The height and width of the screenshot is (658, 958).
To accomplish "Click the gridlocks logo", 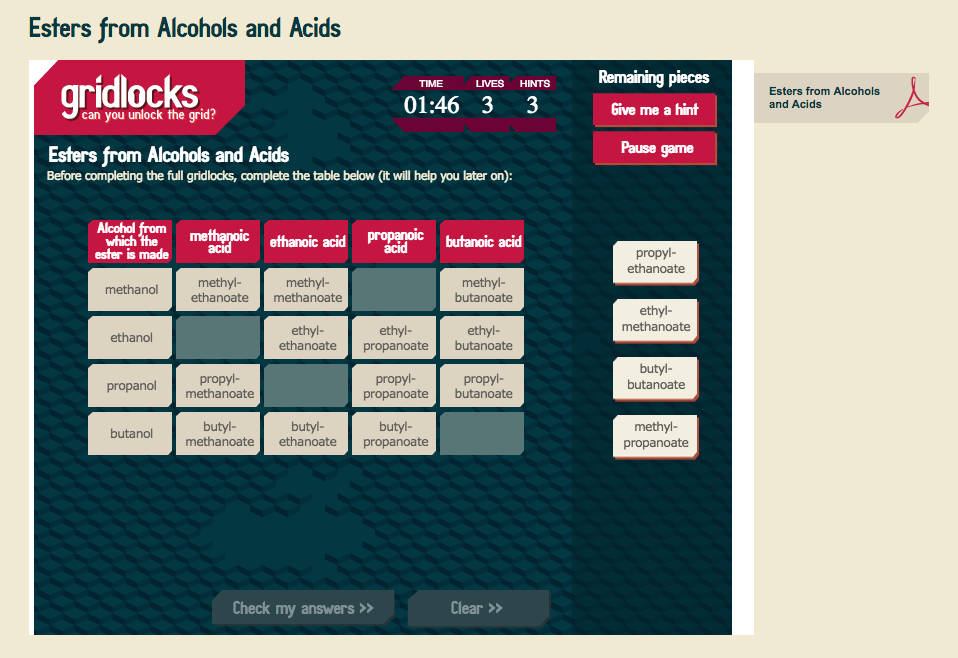I will (x=138, y=98).
